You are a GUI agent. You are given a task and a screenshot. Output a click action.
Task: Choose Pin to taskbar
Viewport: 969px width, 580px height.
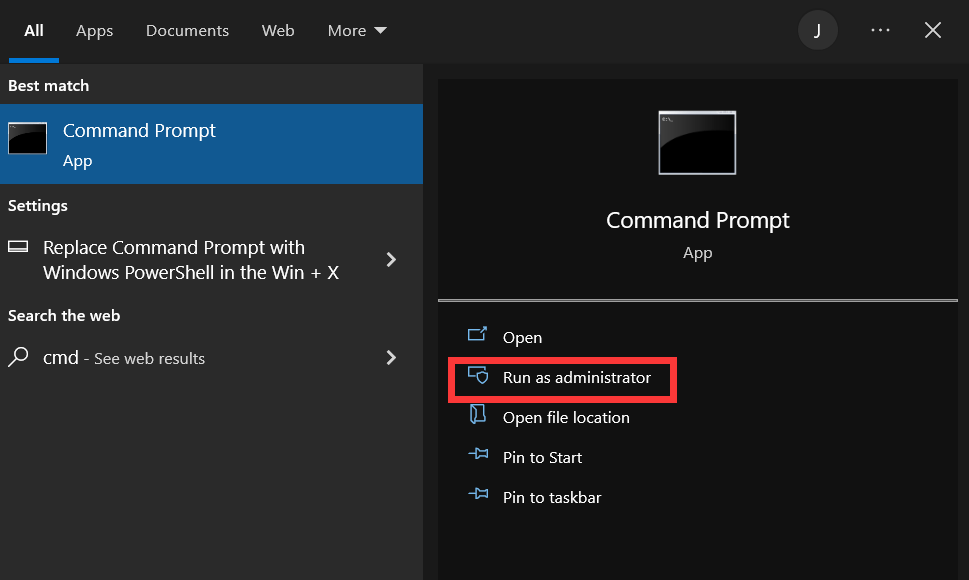pyautogui.click(x=552, y=497)
